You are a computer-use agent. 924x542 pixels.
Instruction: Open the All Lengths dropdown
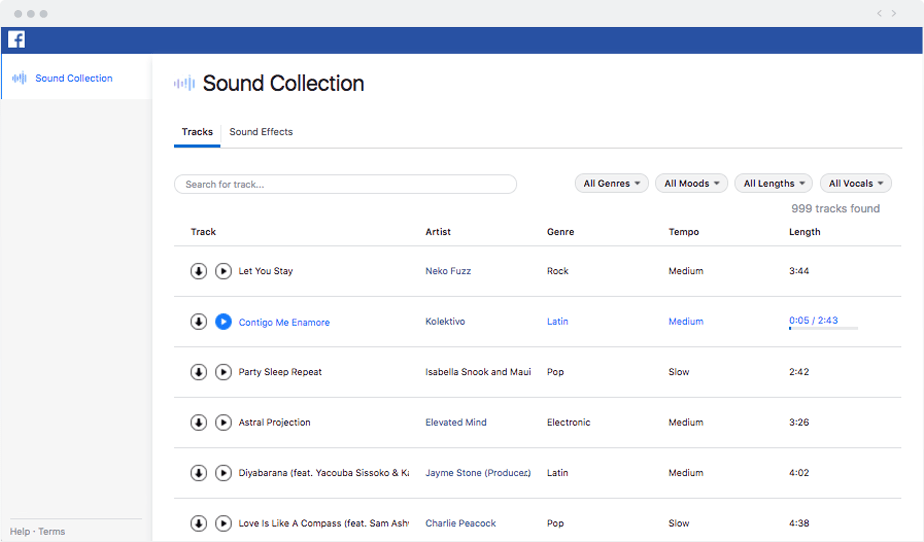click(774, 183)
